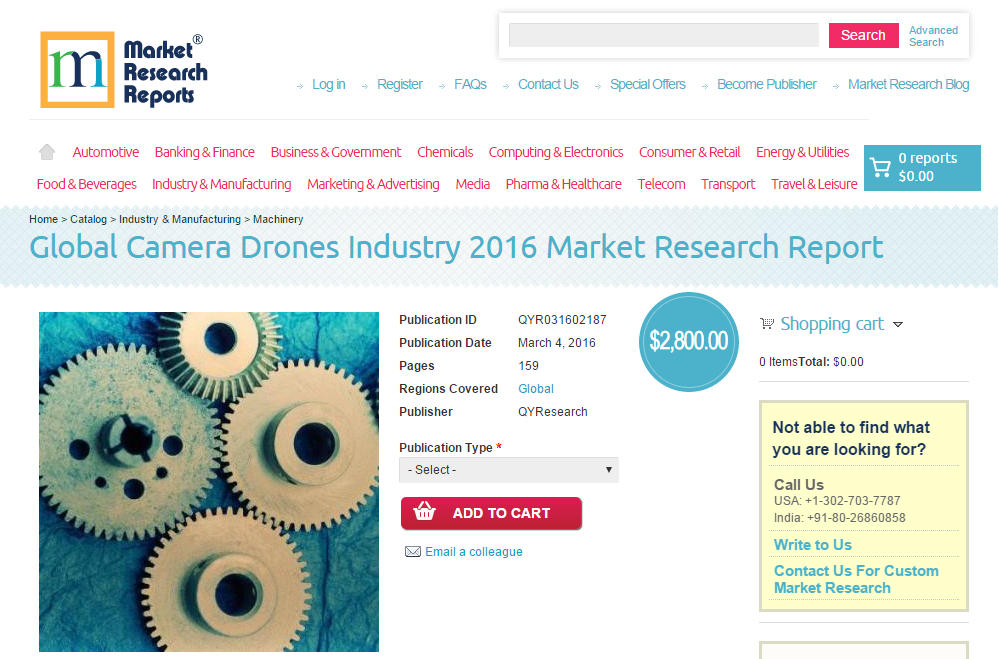The image size is (999, 659).
Task: Click USA phone number +1-302-703-7787
Action: click(852, 501)
